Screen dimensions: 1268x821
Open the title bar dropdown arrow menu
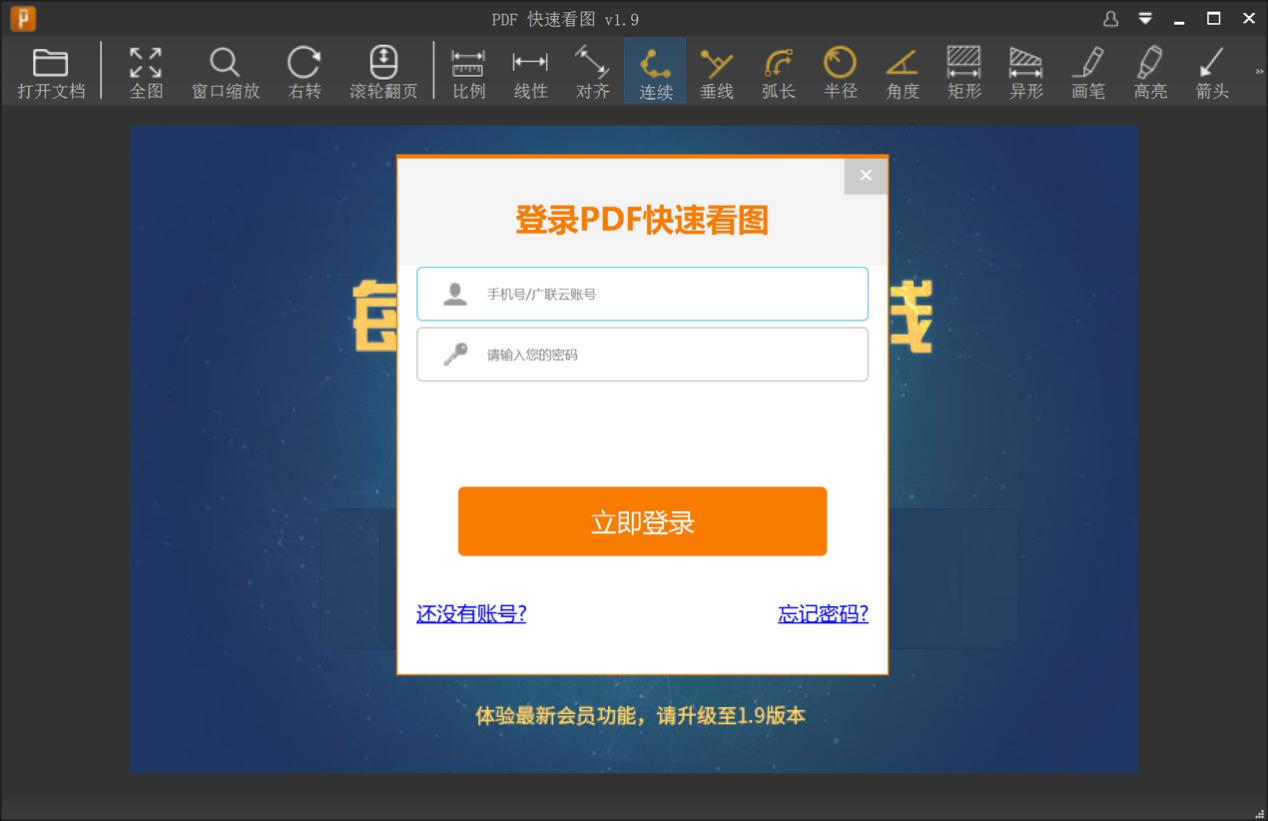pyautogui.click(x=1144, y=18)
